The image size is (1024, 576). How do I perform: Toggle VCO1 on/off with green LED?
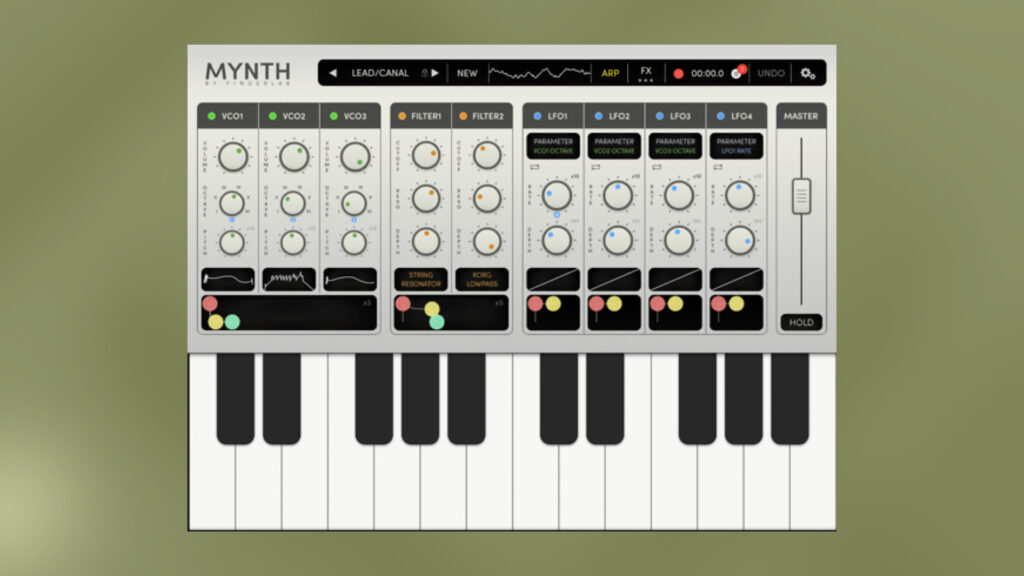[211, 116]
